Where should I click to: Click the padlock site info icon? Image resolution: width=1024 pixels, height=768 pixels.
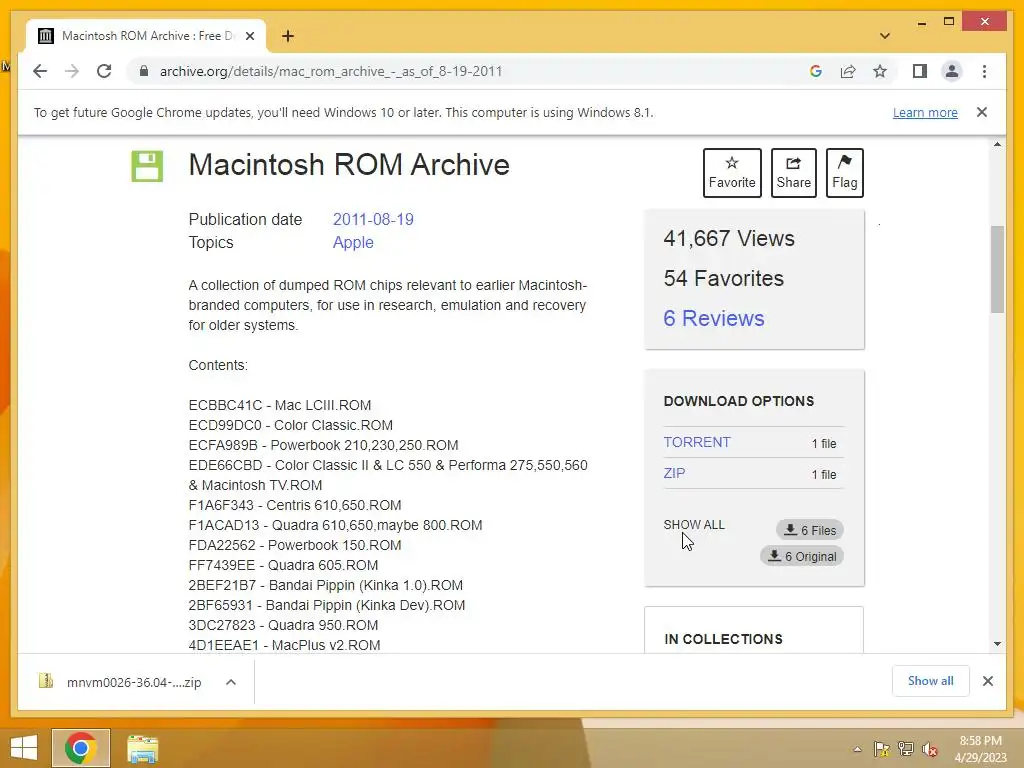click(144, 71)
